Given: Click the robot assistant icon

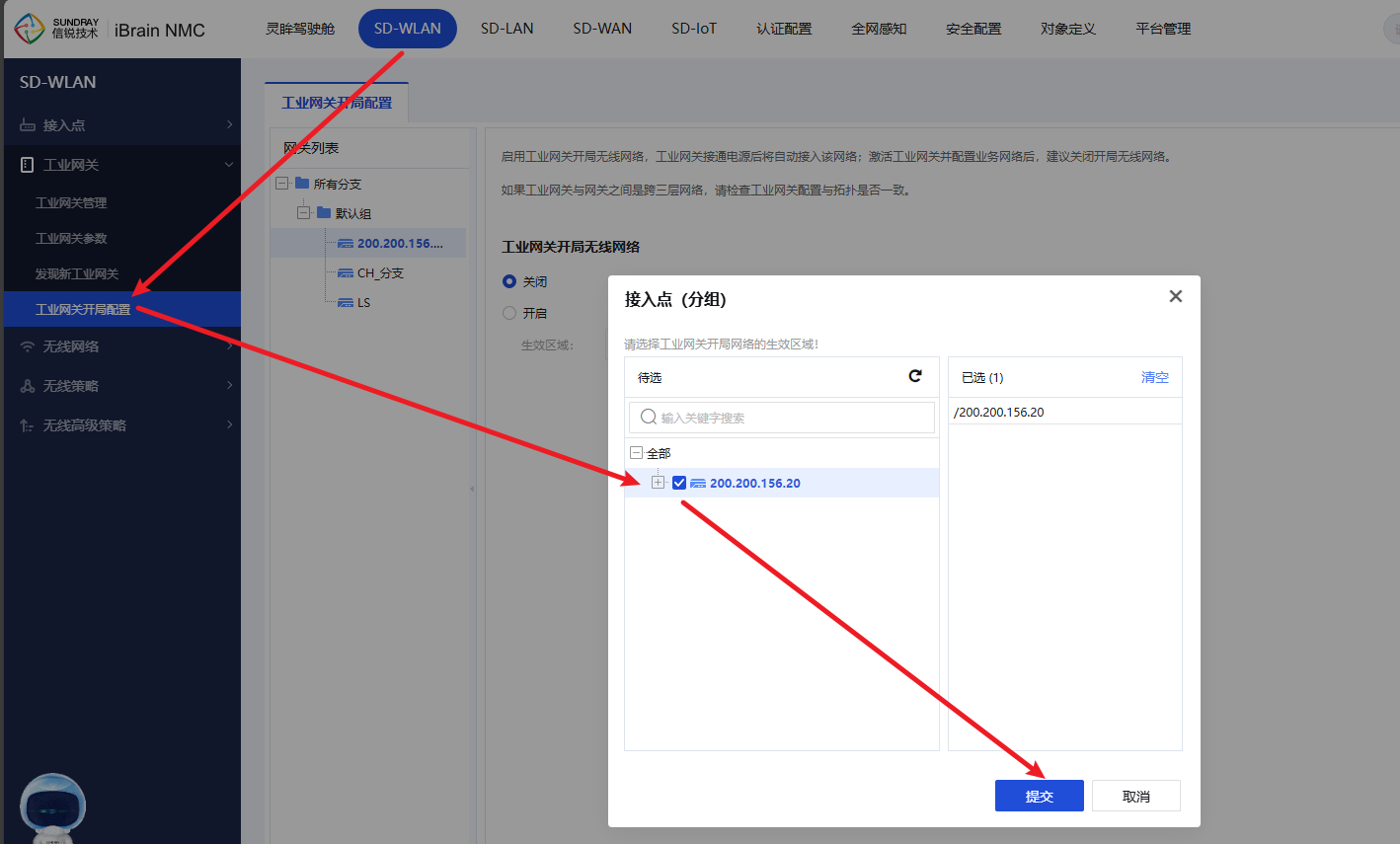Looking at the screenshot, I should pyautogui.click(x=52, y=806).
